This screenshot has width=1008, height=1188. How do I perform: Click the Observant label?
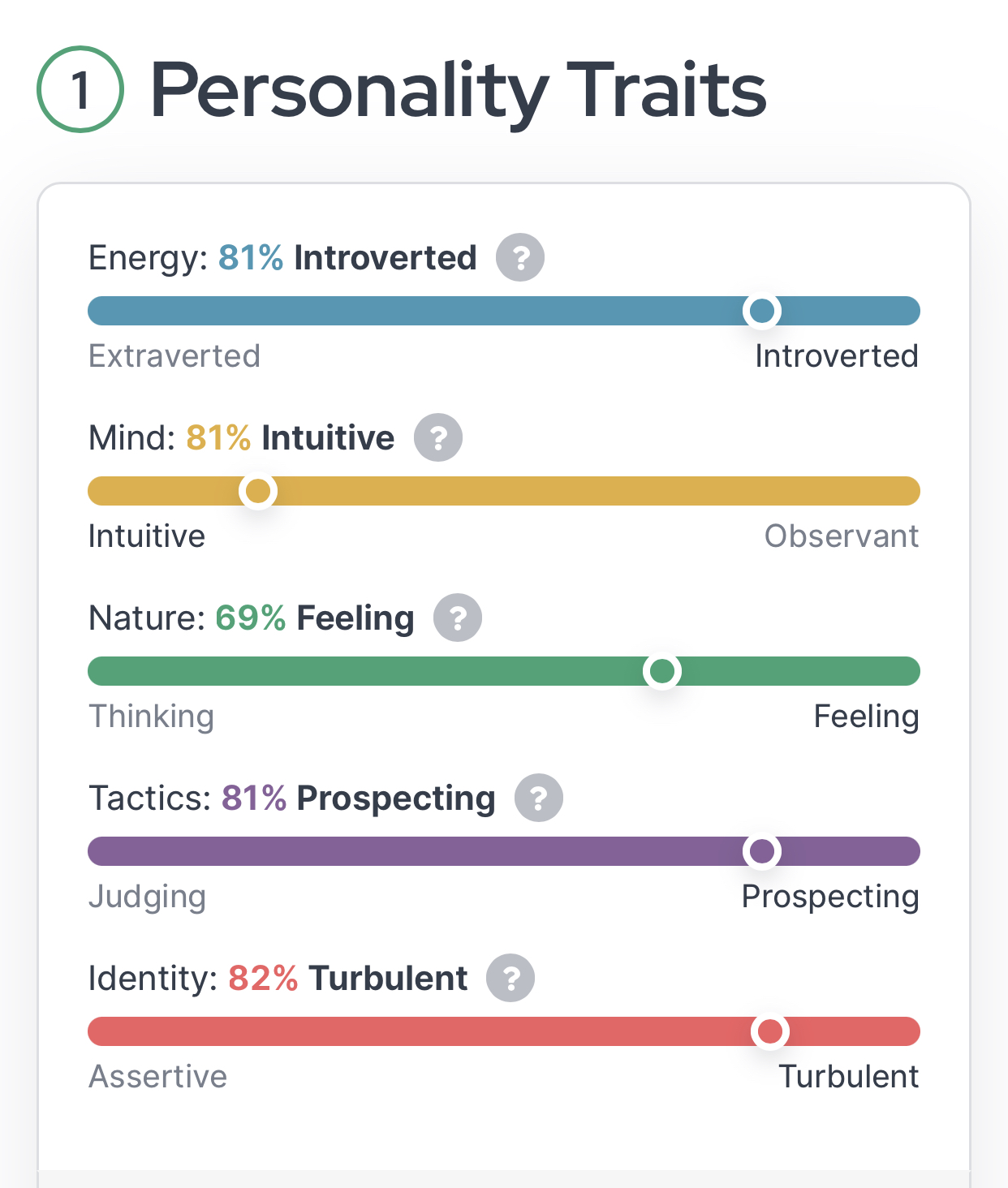tap(842, 536)
